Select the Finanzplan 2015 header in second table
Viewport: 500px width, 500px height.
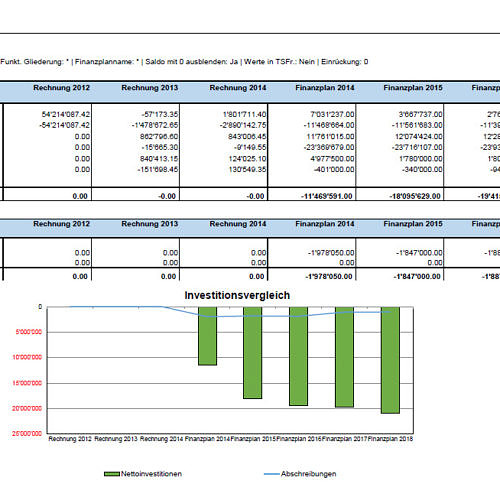[x=413, y=224]
